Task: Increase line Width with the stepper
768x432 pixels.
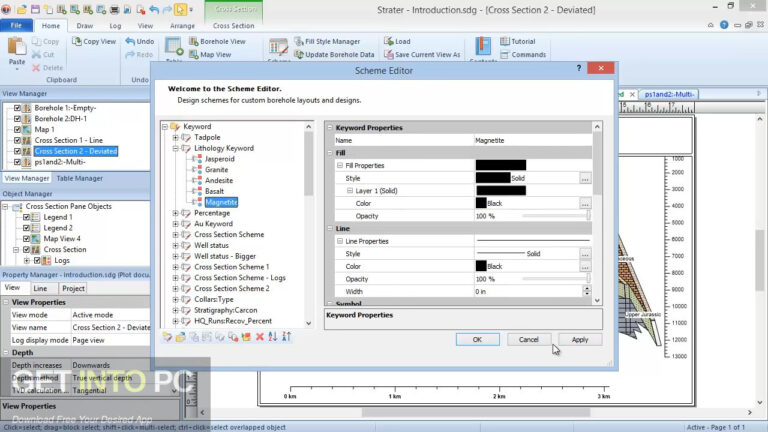Action: pos(587,288)
